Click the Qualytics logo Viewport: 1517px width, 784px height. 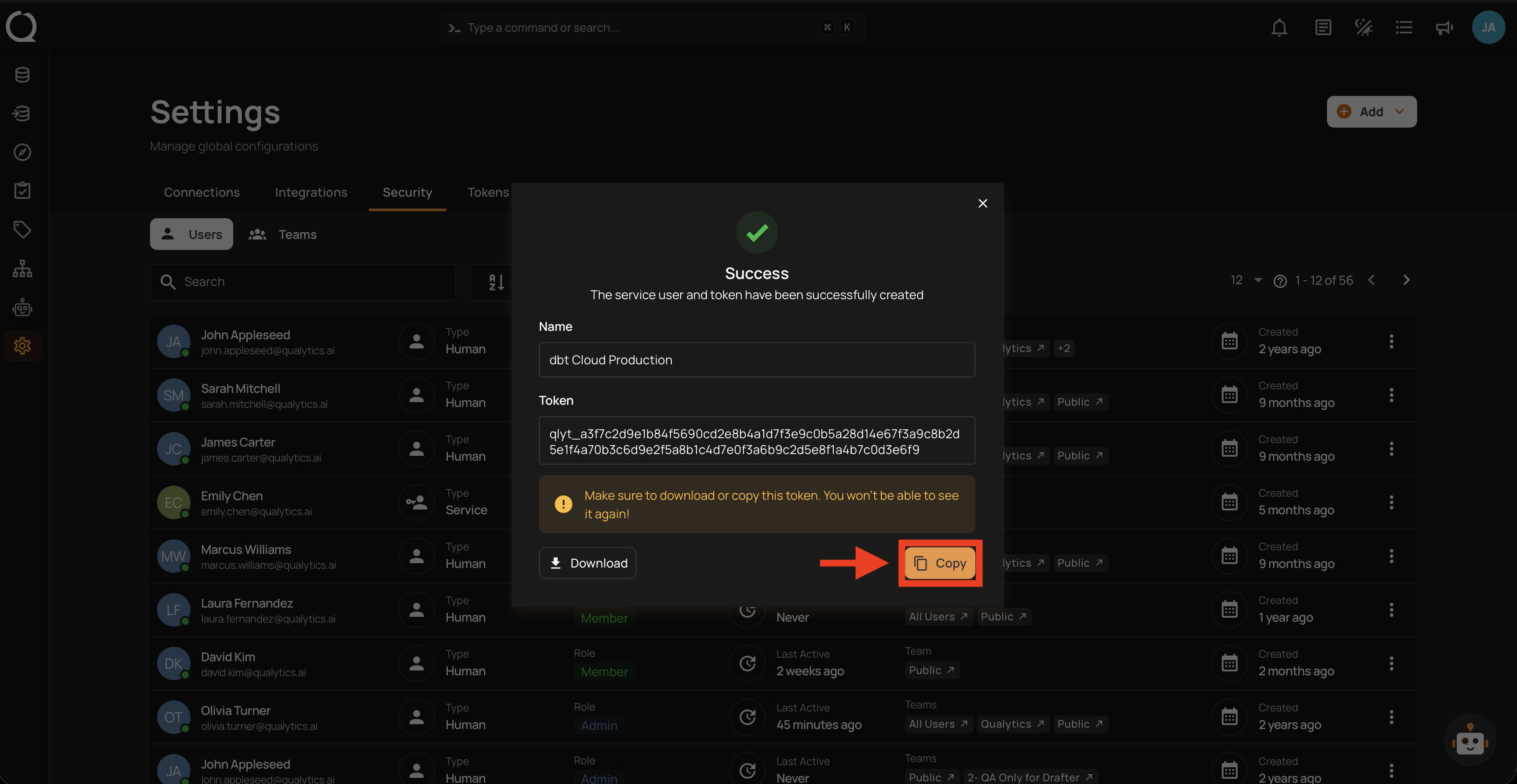point(21,26)
